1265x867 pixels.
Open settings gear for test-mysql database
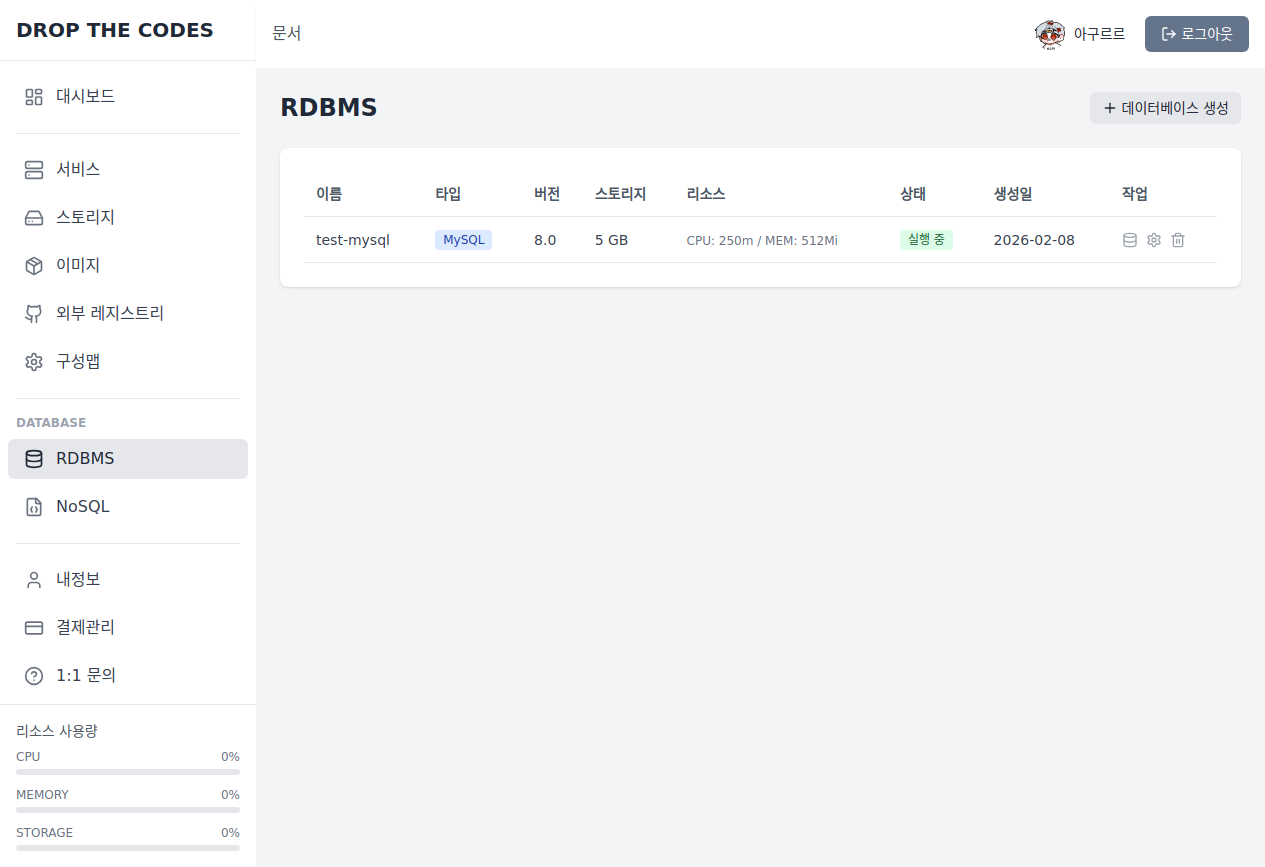1154,240
